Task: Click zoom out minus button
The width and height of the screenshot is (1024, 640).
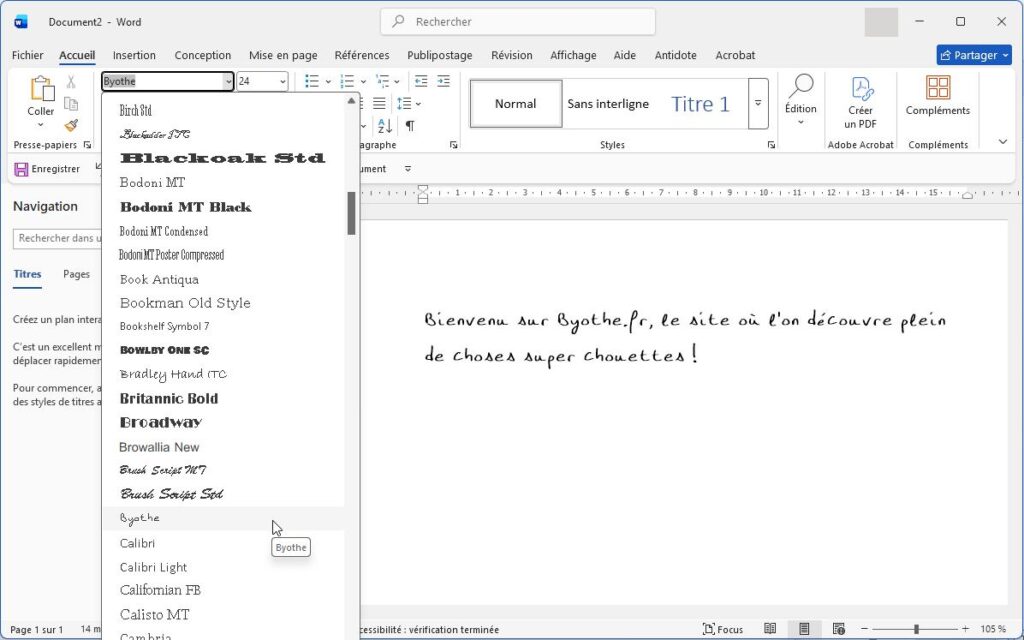Action: click(865, 629)
